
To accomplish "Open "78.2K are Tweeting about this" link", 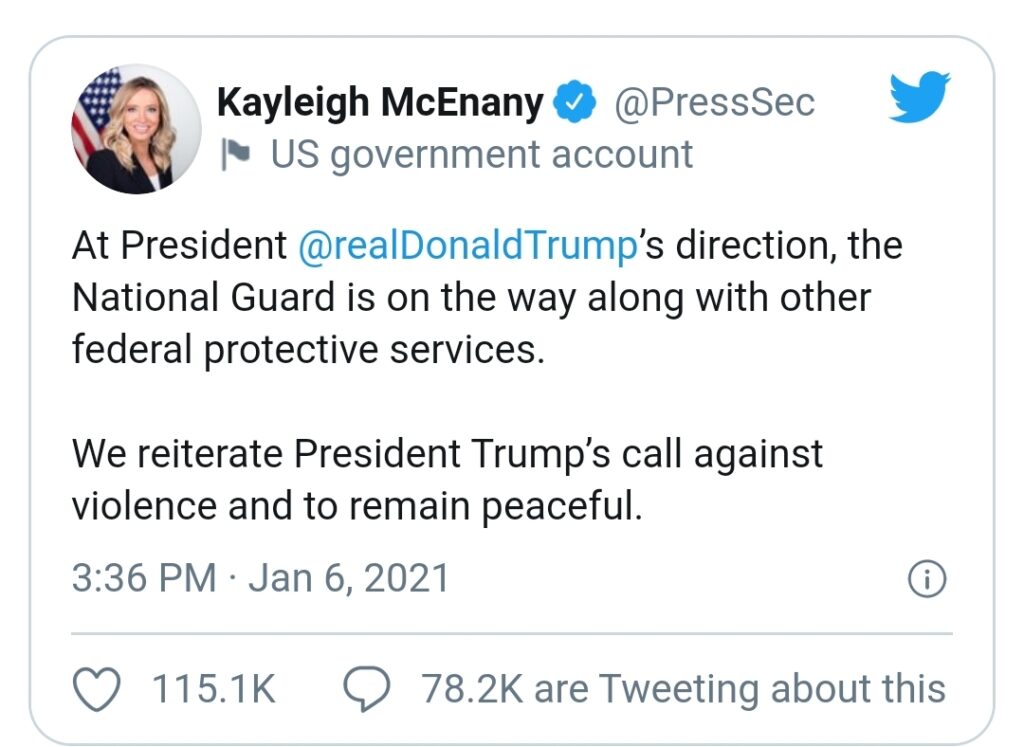I will click(682, 689).
